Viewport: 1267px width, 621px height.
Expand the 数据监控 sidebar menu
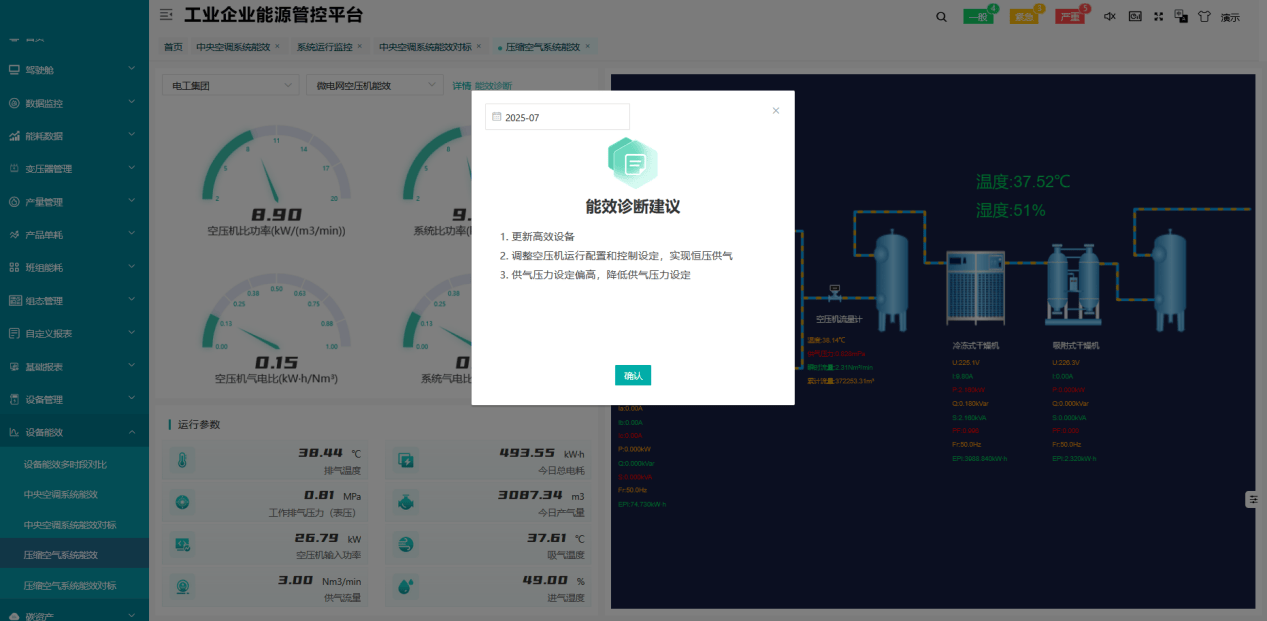74,103
